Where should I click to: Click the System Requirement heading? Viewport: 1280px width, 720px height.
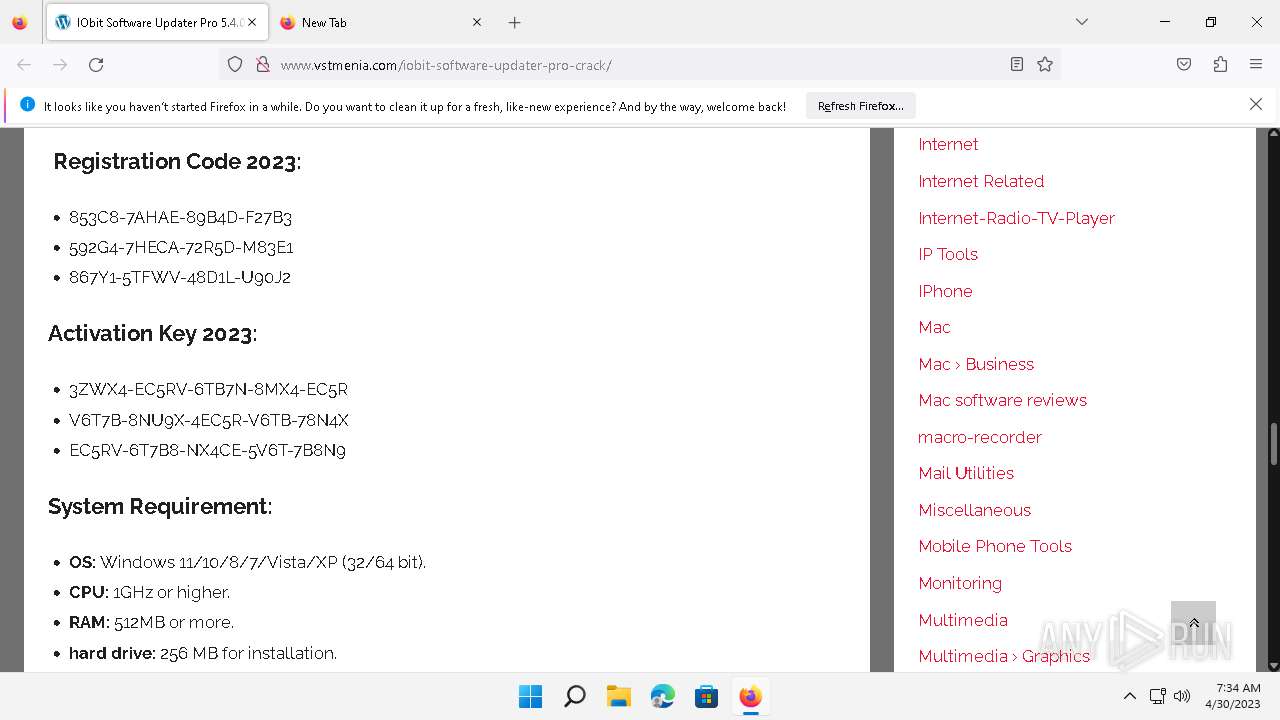pyautogui.click(x=160, y=506)
